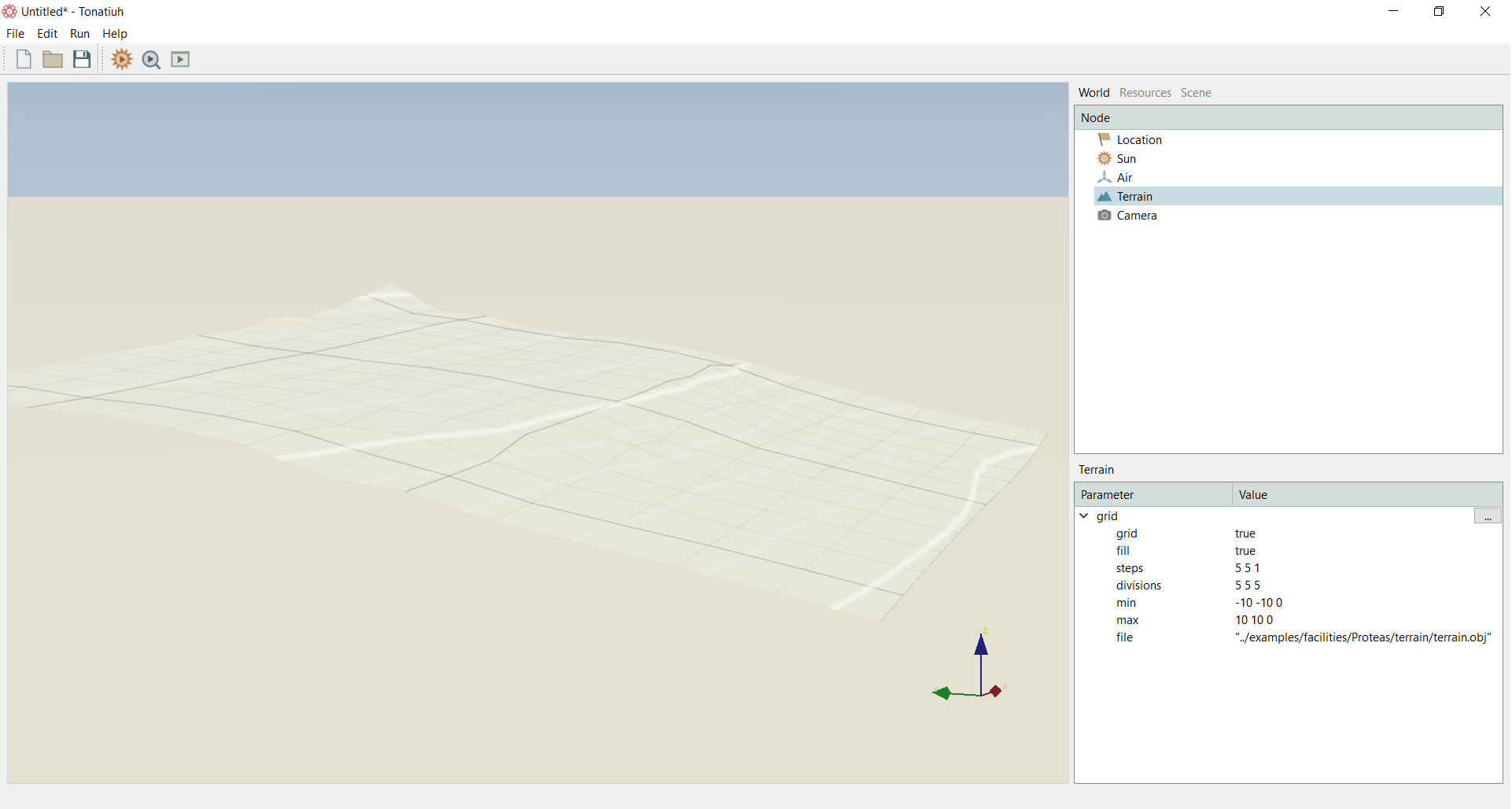Click the fill value true
This screenshot has height=809, width=1512.
(x=1245, y=551)
